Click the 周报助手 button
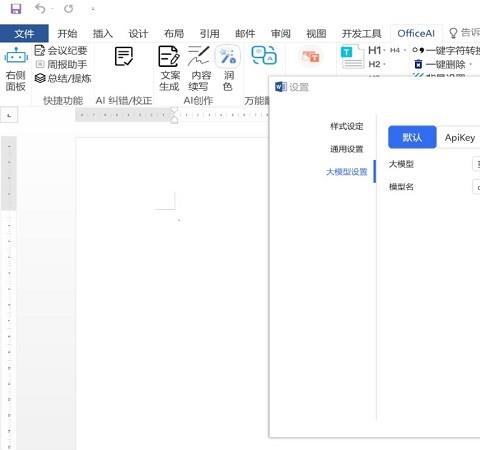The image size is (480, 450). [61, 64]
